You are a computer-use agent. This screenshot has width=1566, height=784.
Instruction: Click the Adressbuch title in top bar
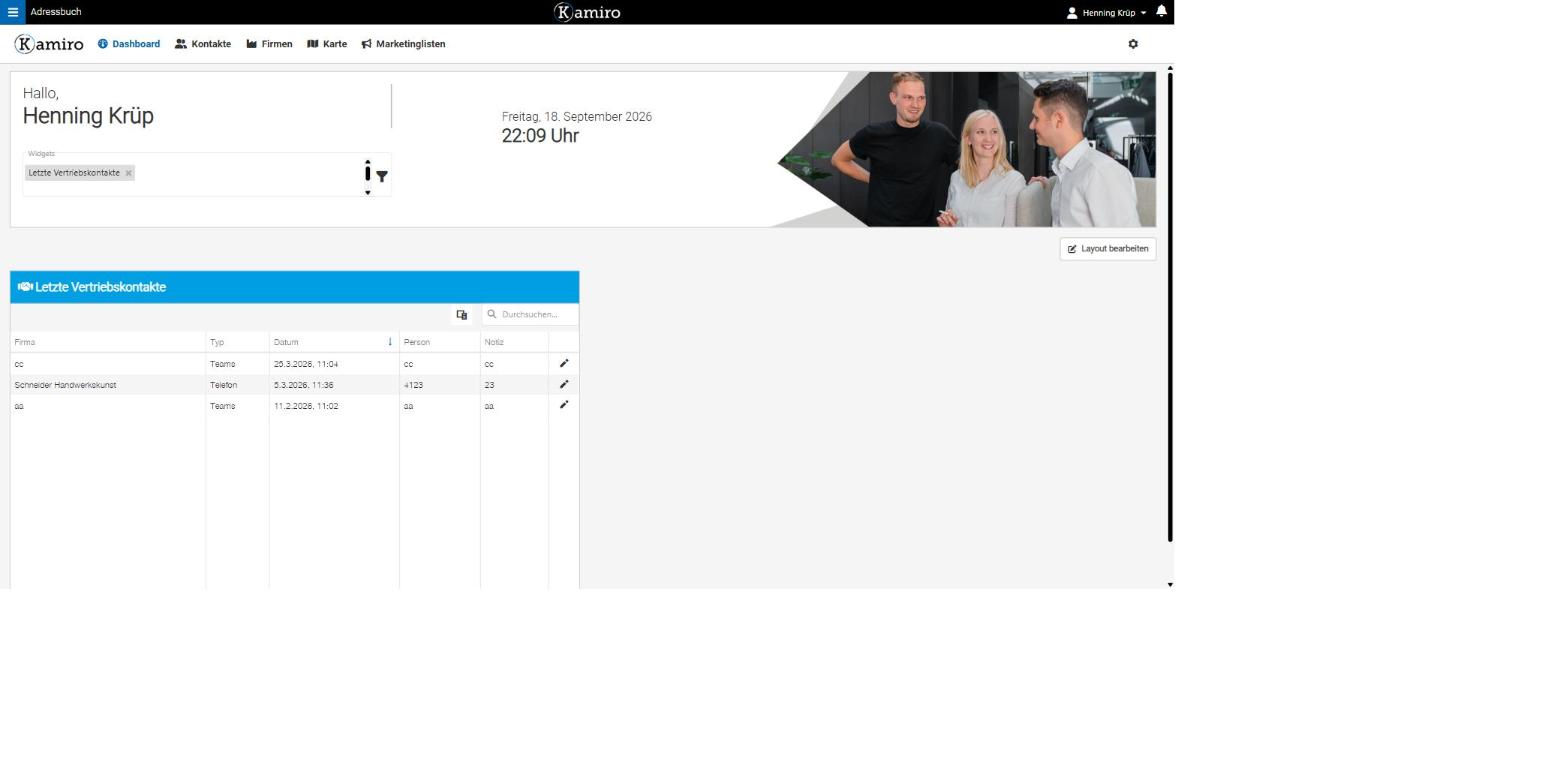point(56,12)
